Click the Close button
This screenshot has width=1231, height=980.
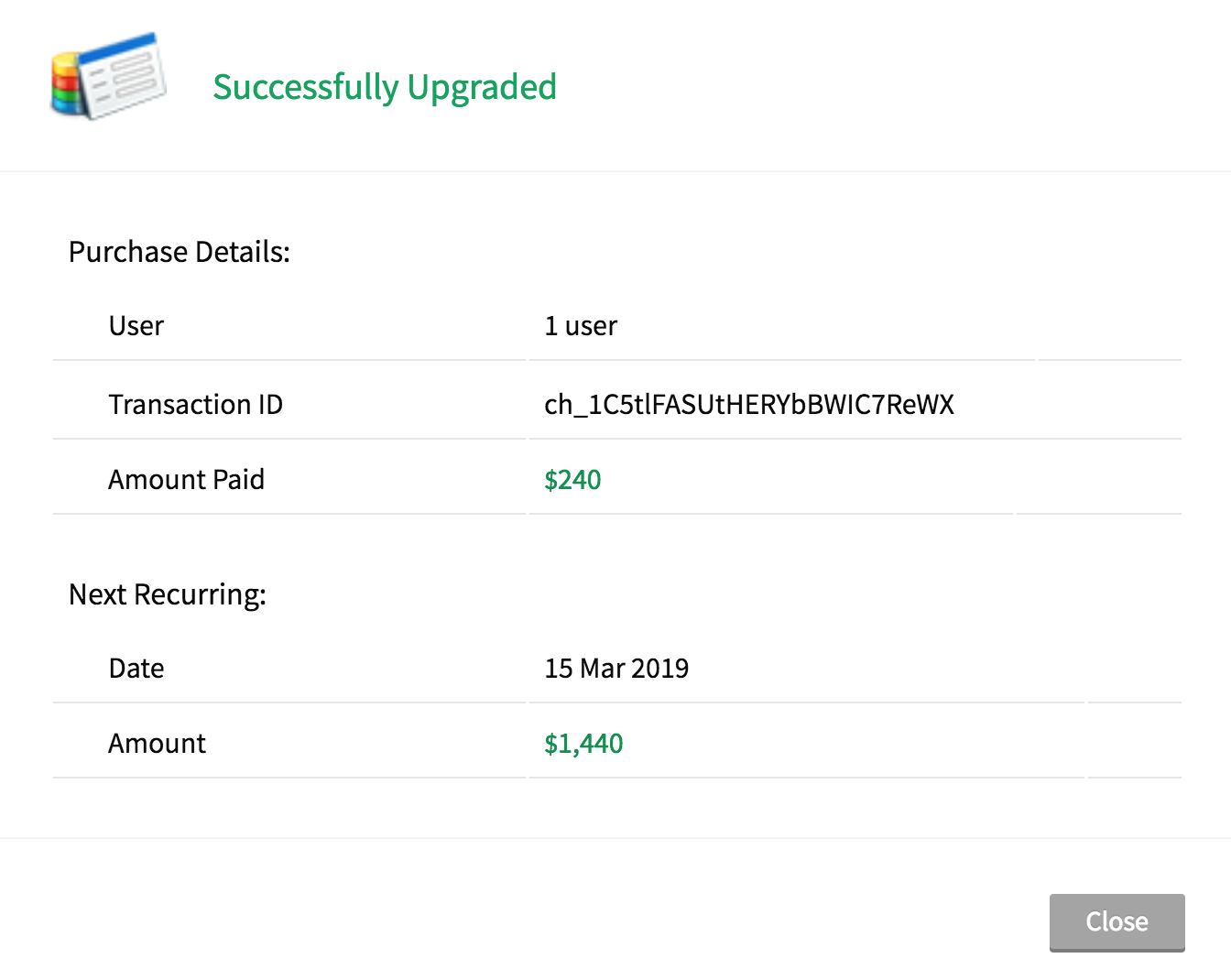1117,922
